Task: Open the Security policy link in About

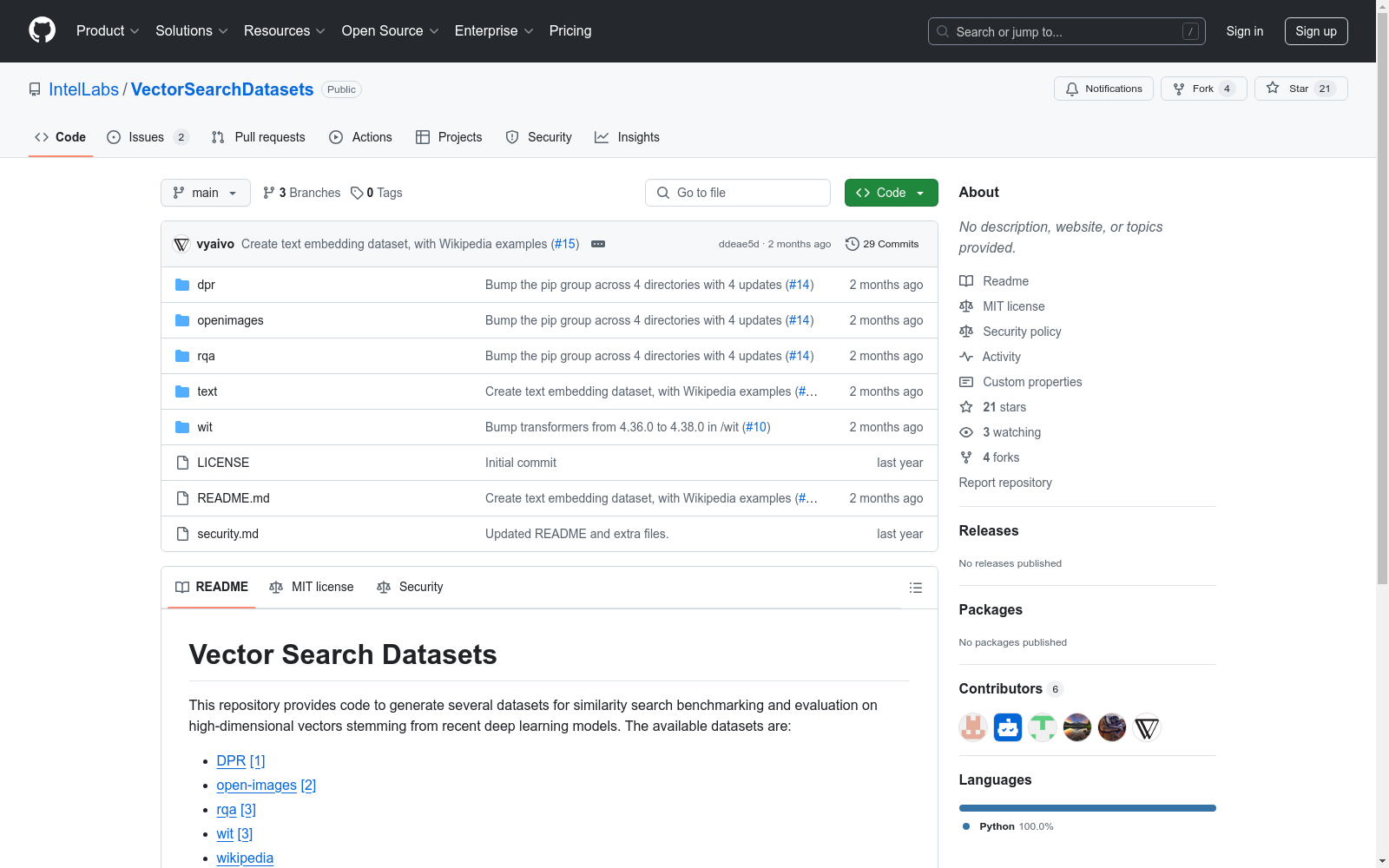Action: 1022,332
